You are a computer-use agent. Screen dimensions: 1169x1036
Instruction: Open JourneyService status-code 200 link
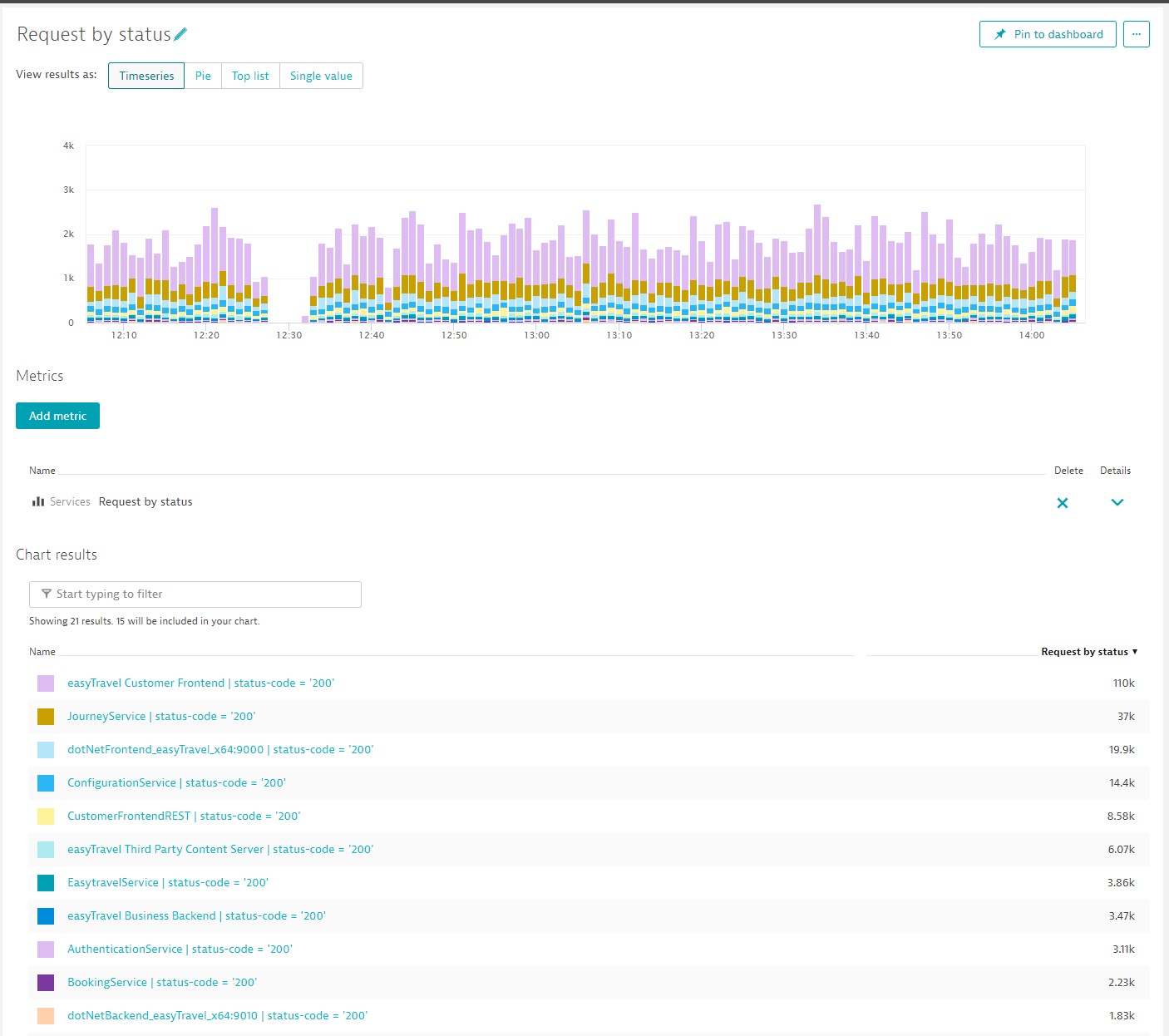click(x=161, y=716)
